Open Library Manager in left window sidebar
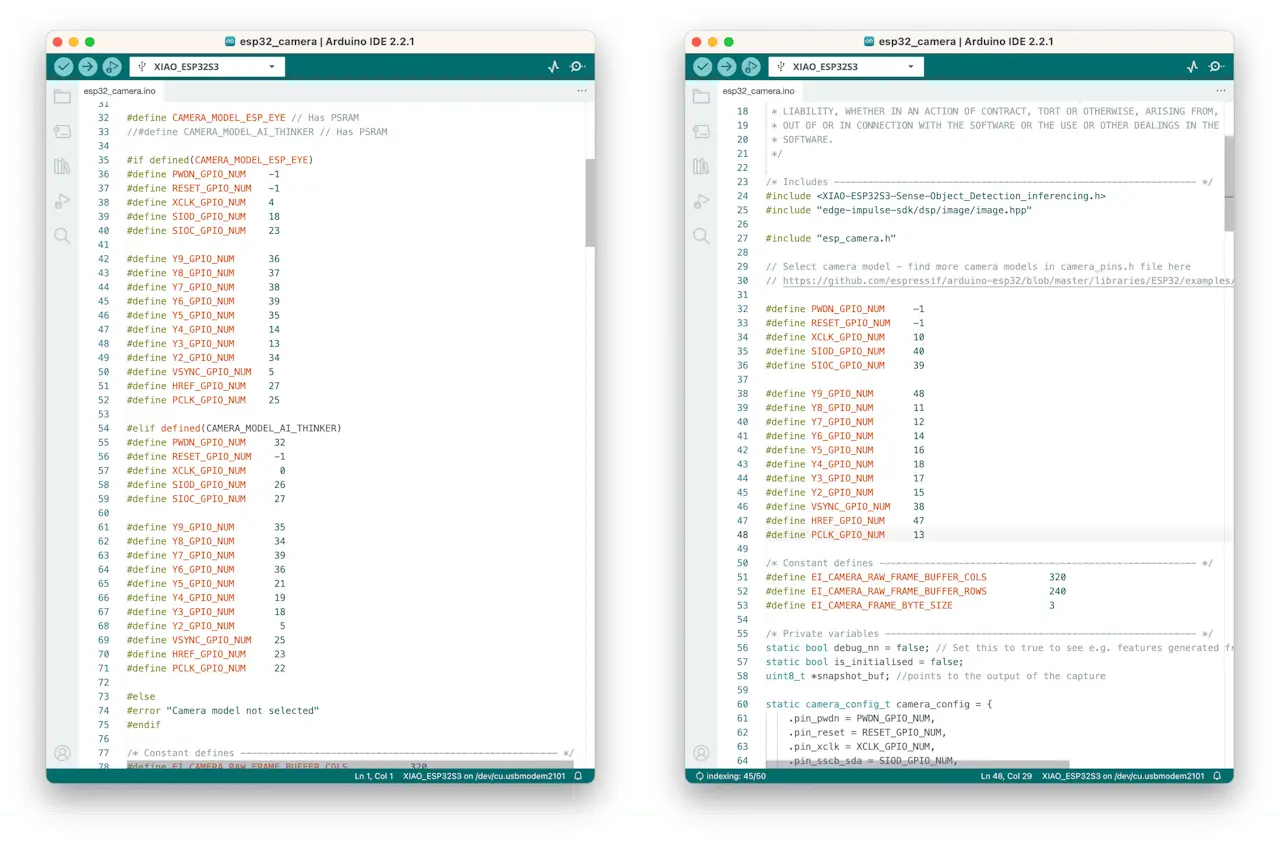The image size is (1280, 843). point(62,166)
